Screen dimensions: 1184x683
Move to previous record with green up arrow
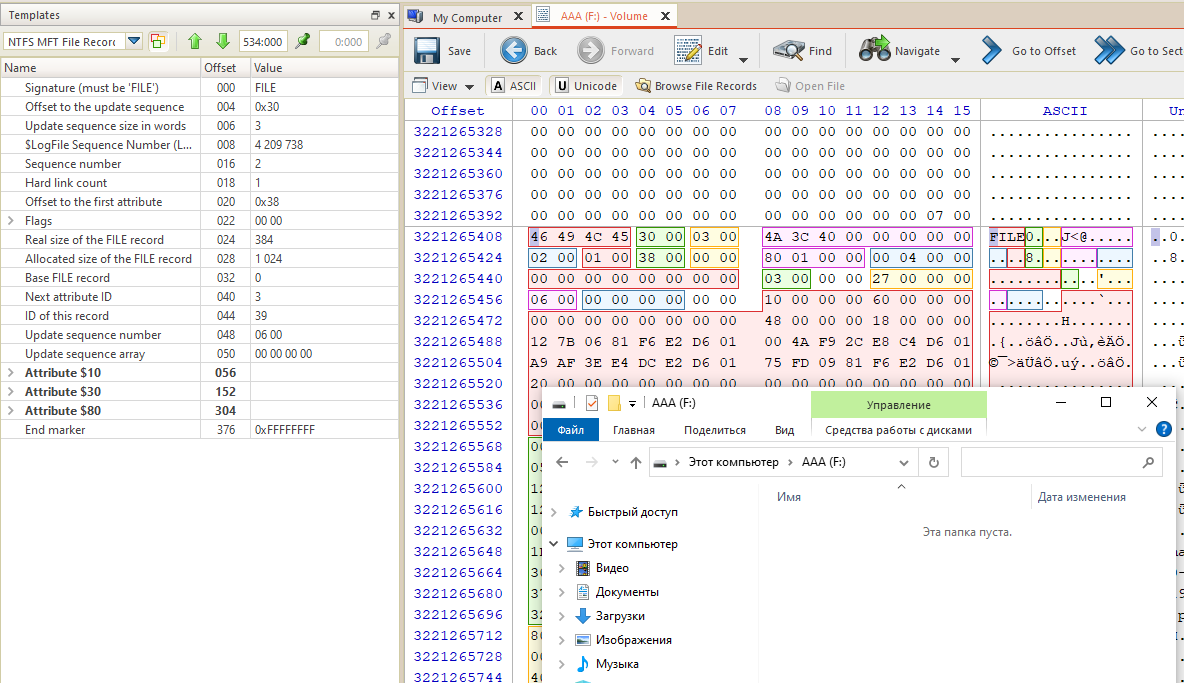[x=195, y=42]
